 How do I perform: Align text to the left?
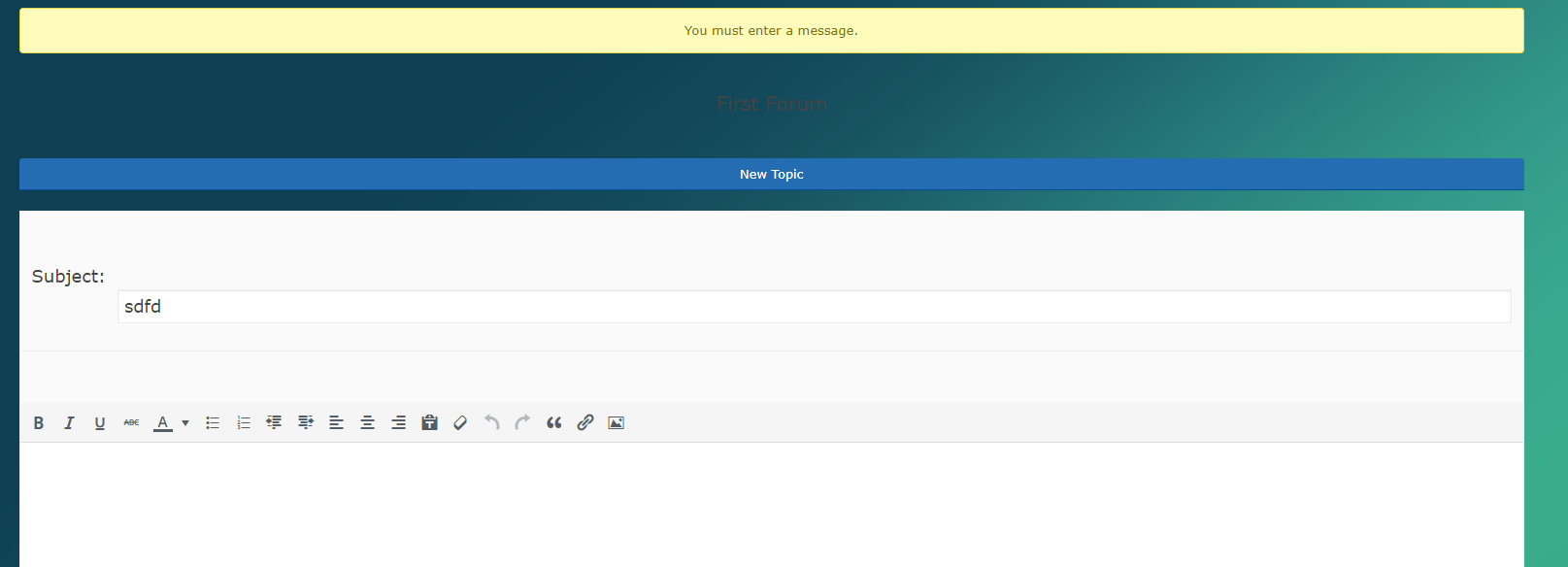click(337, 423)
